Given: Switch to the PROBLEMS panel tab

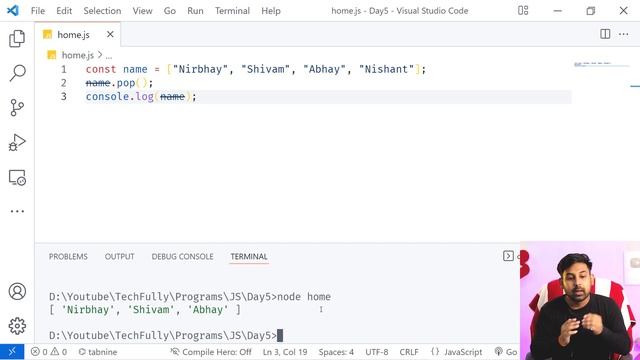Looking at the screenshot, I should tap(68, 256).
